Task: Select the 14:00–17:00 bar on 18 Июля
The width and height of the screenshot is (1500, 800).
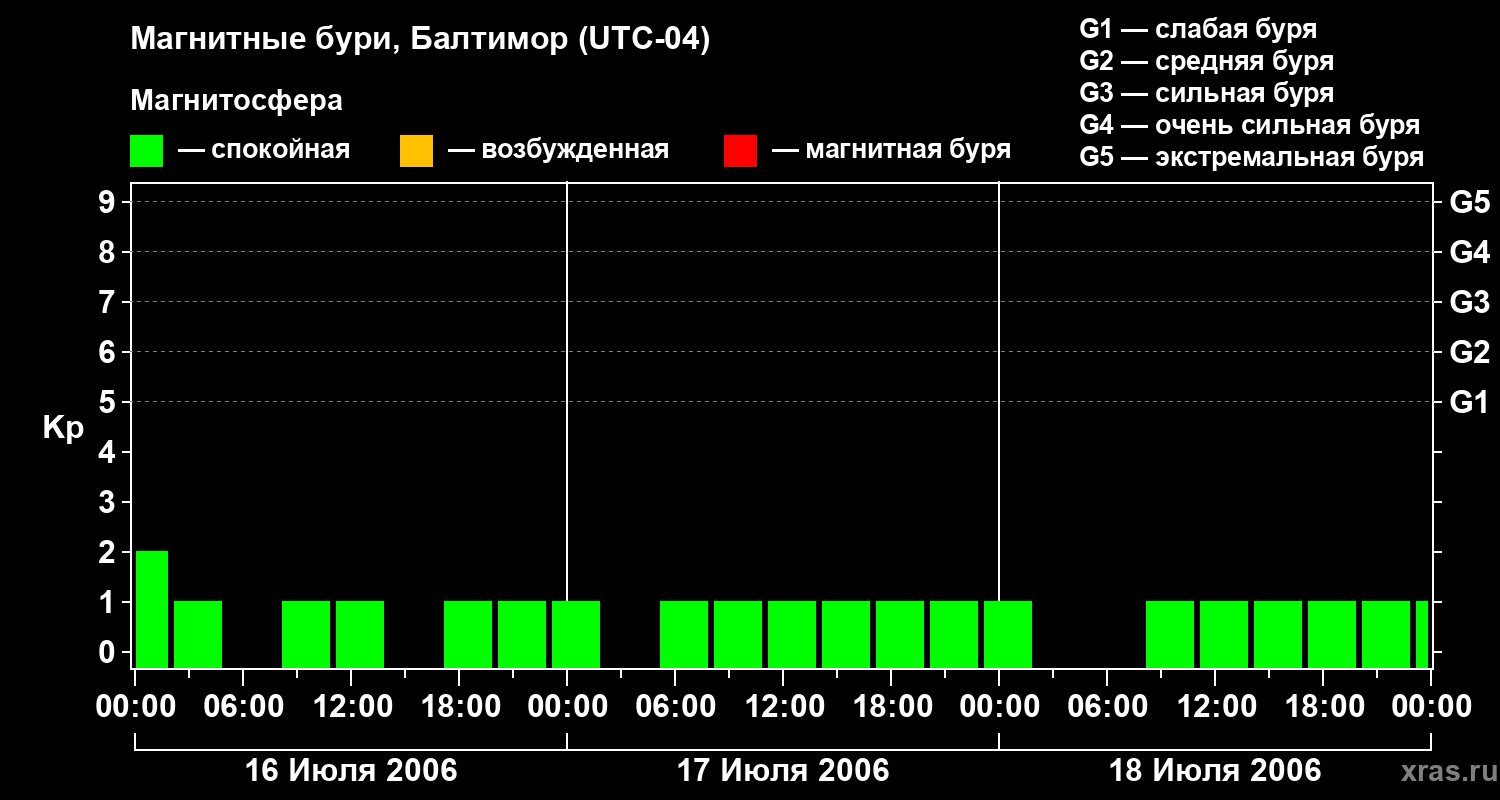Action: click(1278, 634)
